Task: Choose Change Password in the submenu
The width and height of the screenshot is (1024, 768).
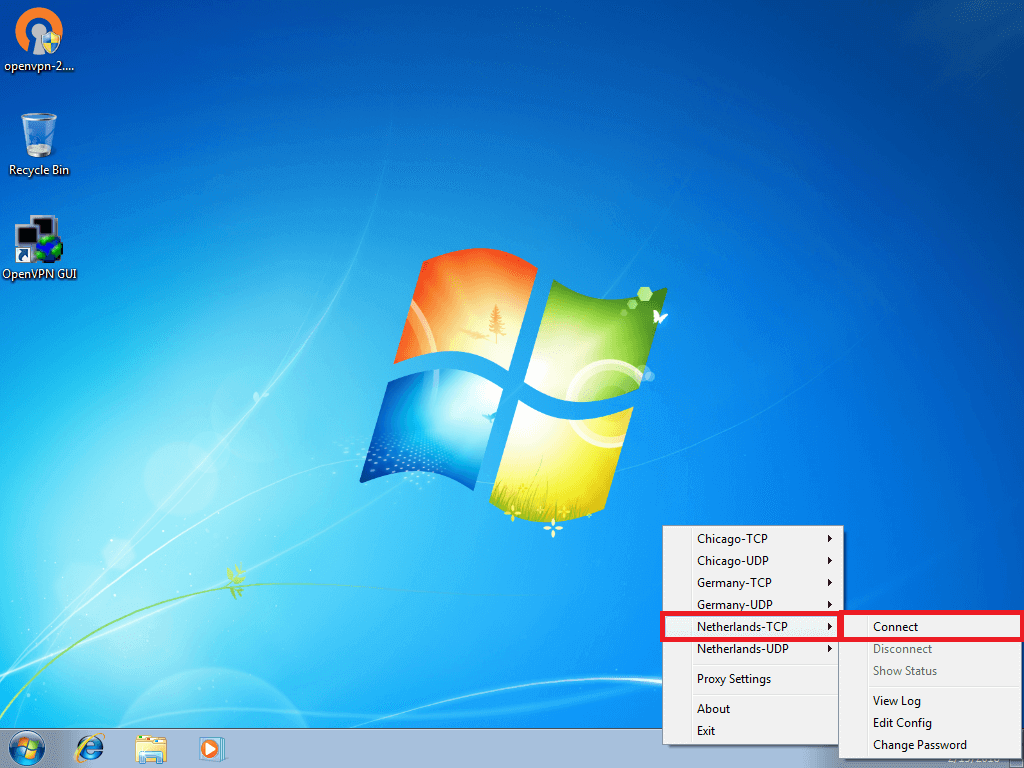Action: coord(931,745)
